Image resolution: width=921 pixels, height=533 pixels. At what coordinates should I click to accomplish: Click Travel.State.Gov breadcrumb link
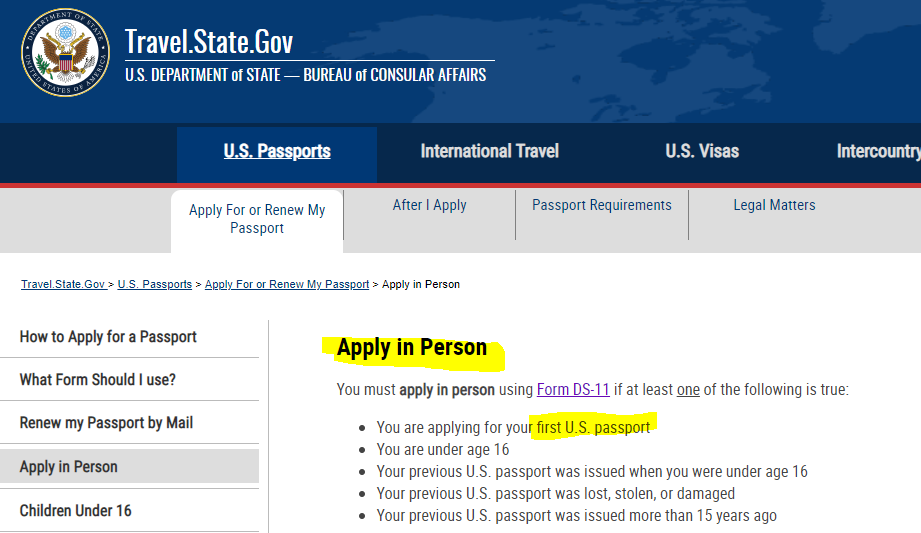pyautogui.click(x=63, y=284)
